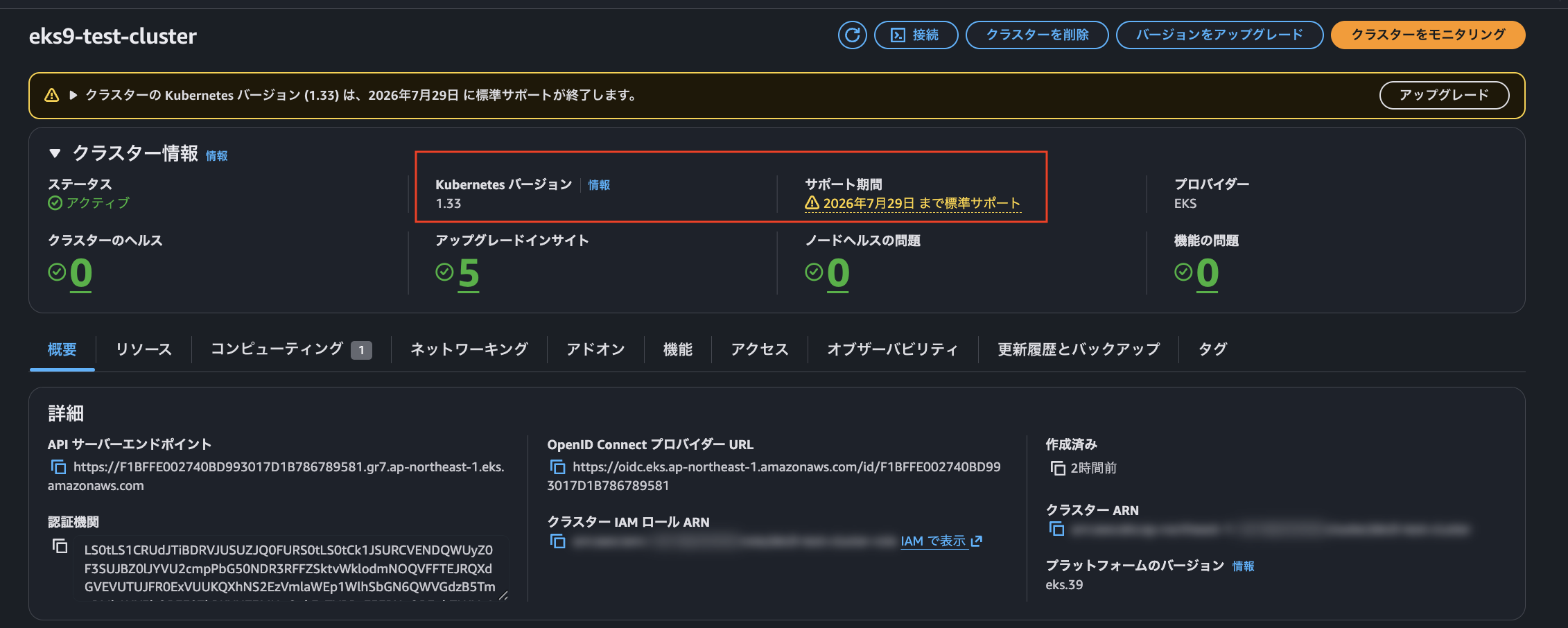
Task: Open the アドオン tab
Action: (595, 349)
